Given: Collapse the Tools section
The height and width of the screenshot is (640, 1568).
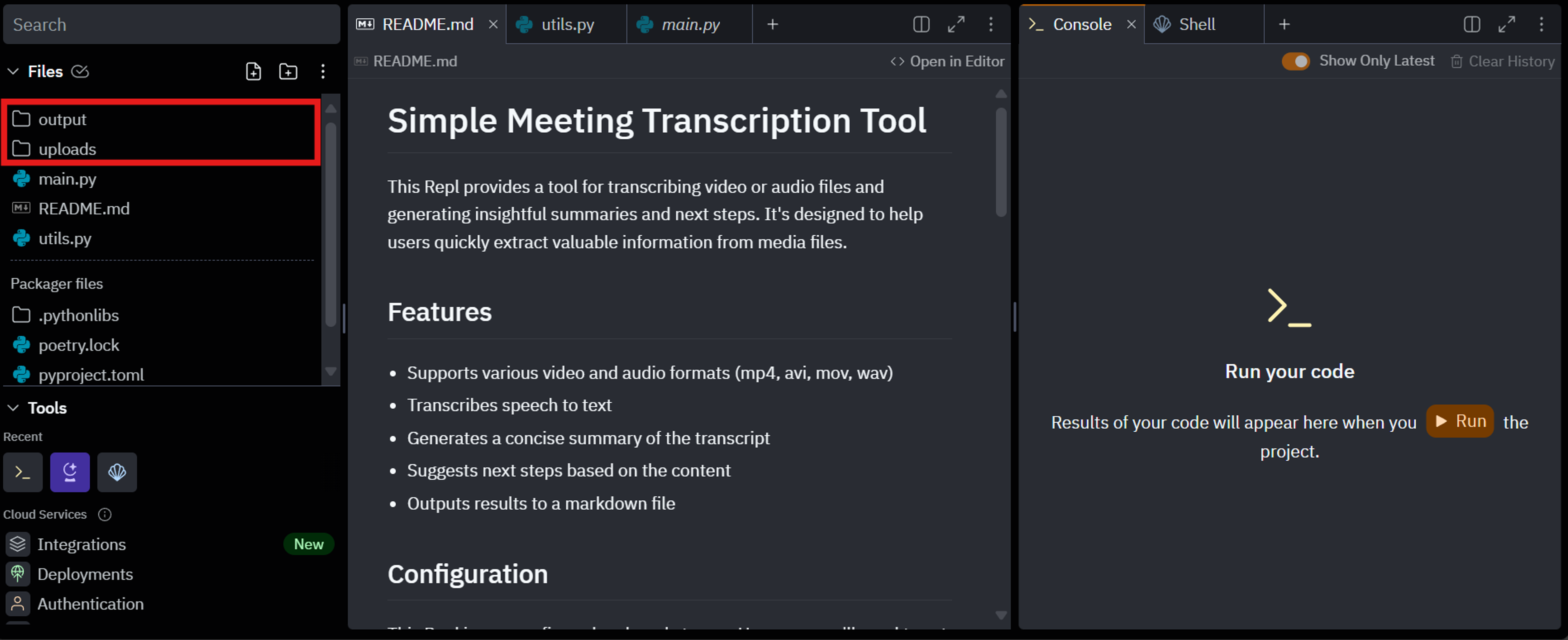Looking at the screenshot, I should click(x=13, y=408).
